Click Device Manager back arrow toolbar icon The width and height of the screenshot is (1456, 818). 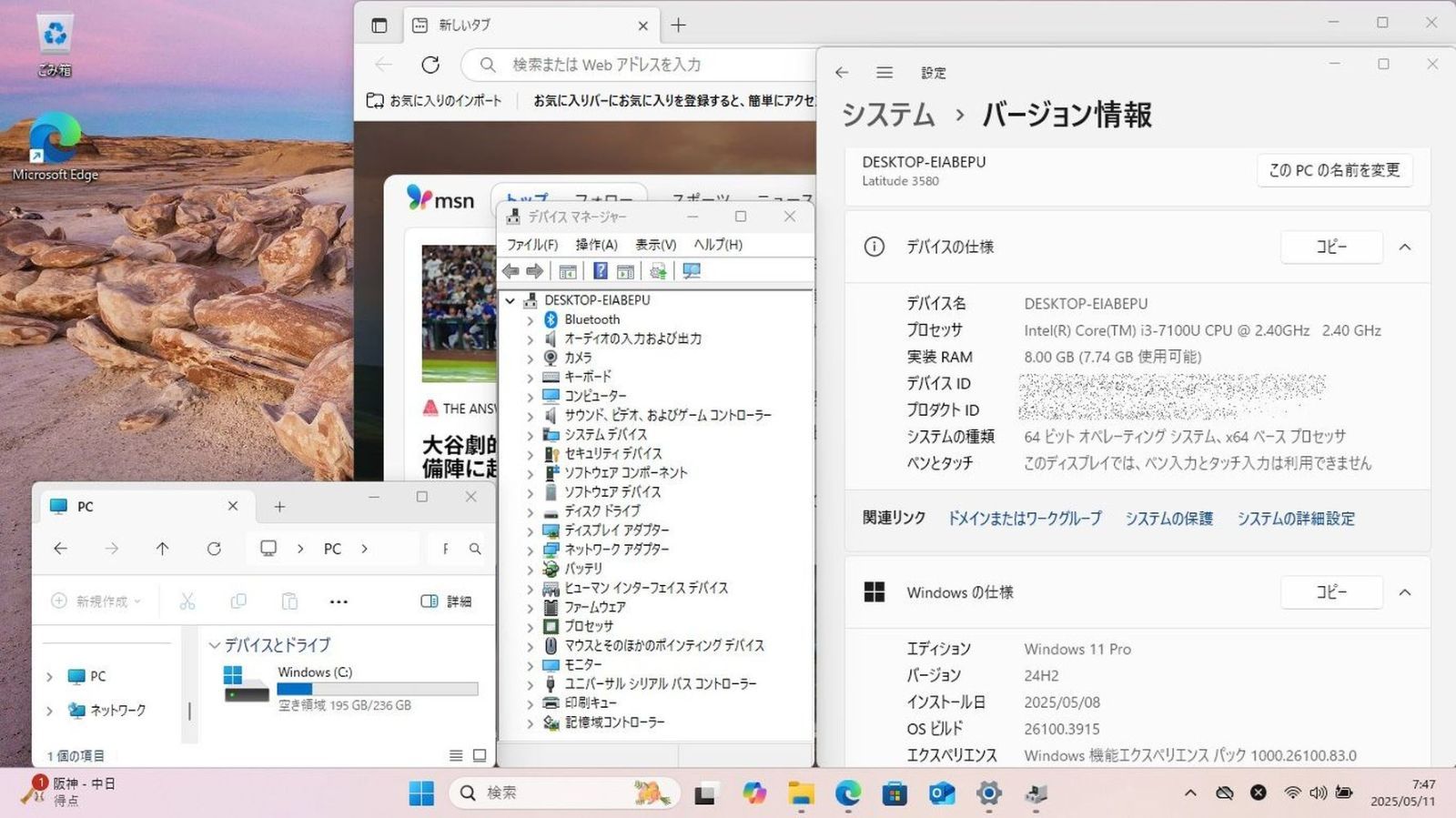511,271
